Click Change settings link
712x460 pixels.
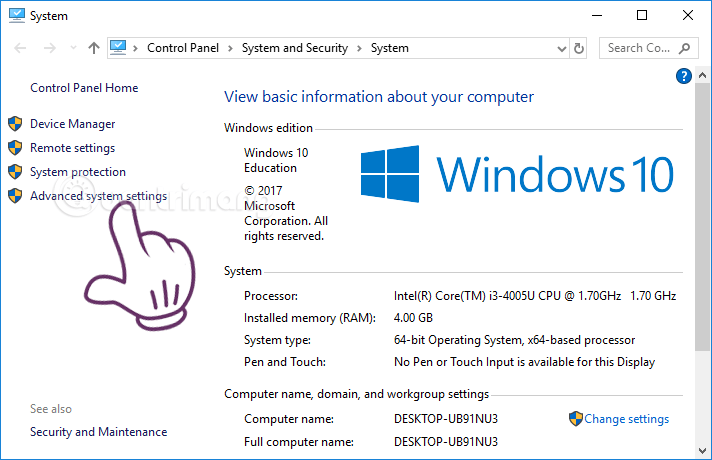pyautogui.click(x=627, y=419)
